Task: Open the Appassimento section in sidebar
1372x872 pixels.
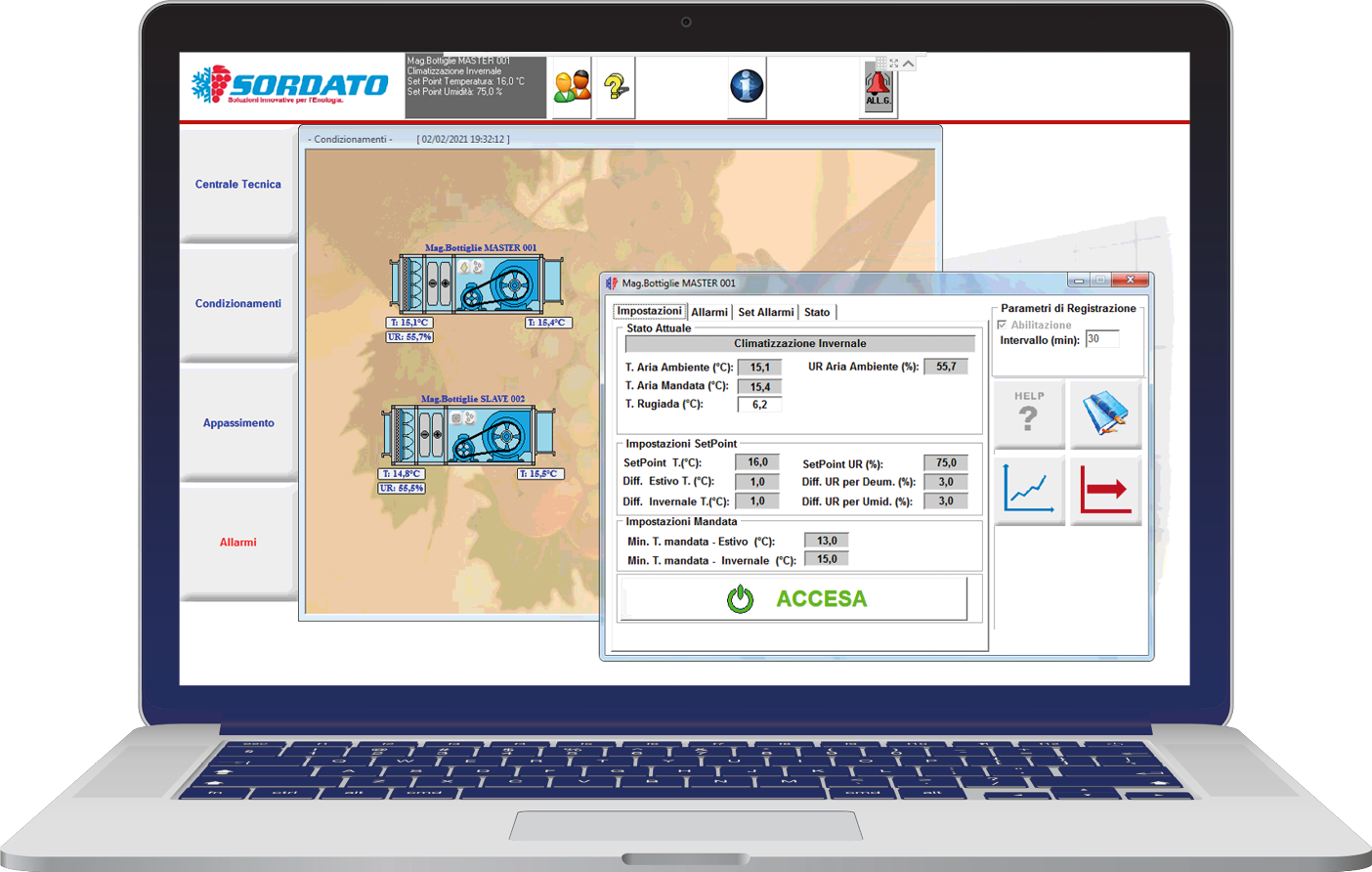Action: (237, 423)
